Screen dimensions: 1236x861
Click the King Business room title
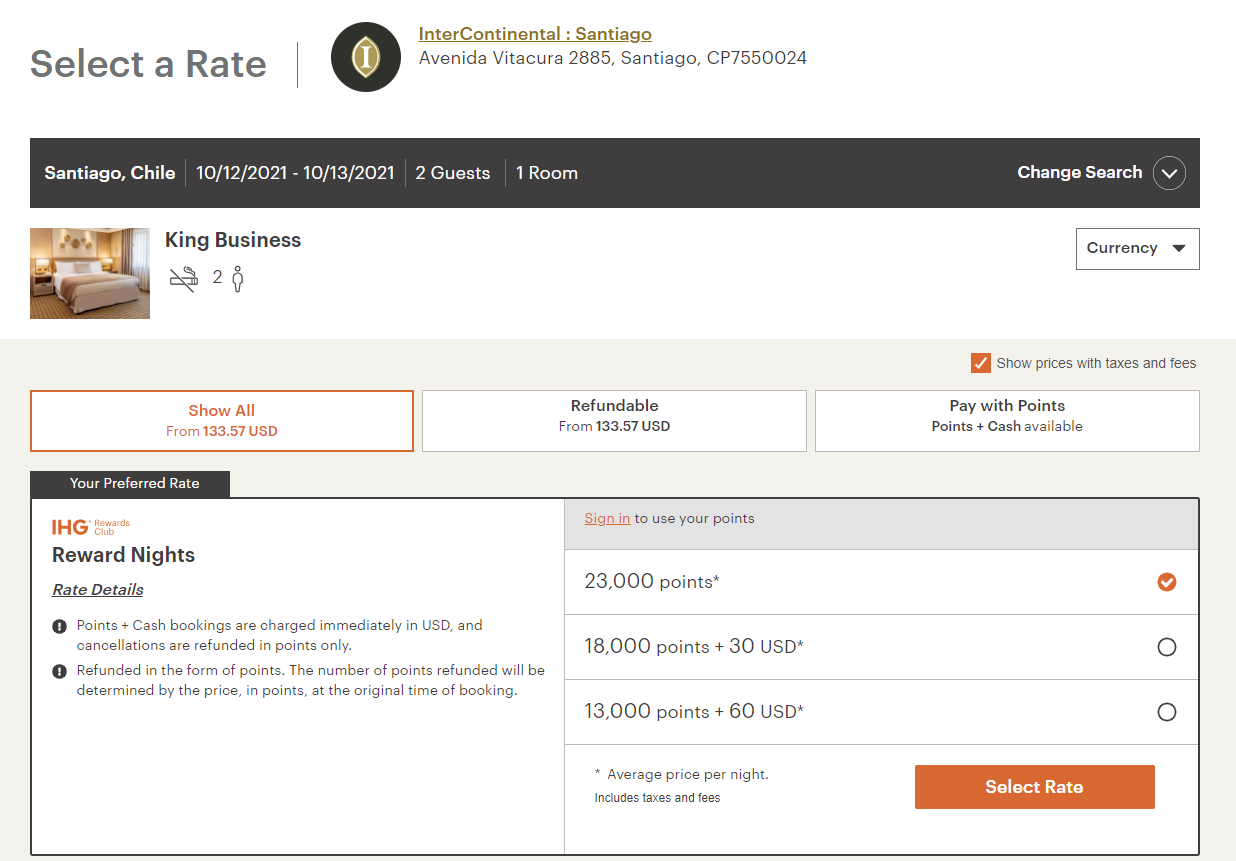(233, 240)
